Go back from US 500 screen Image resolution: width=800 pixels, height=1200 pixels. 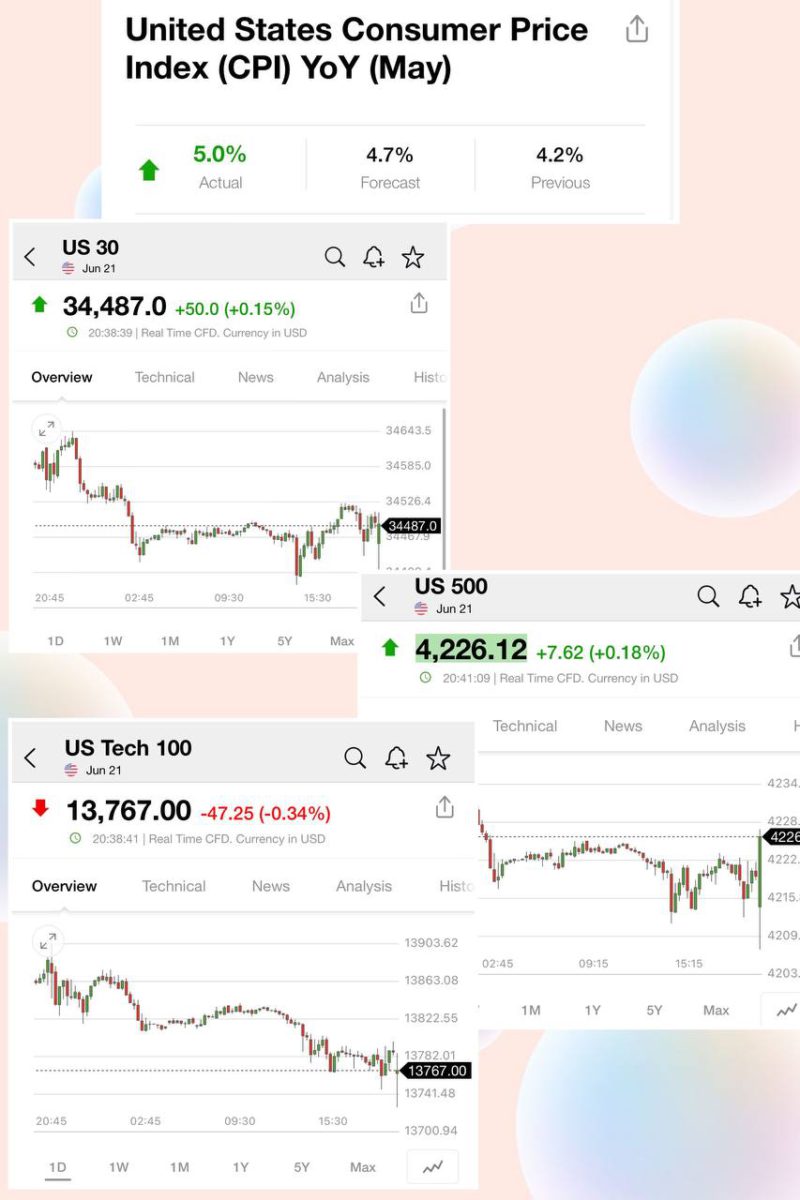click(x=379, y=597)
